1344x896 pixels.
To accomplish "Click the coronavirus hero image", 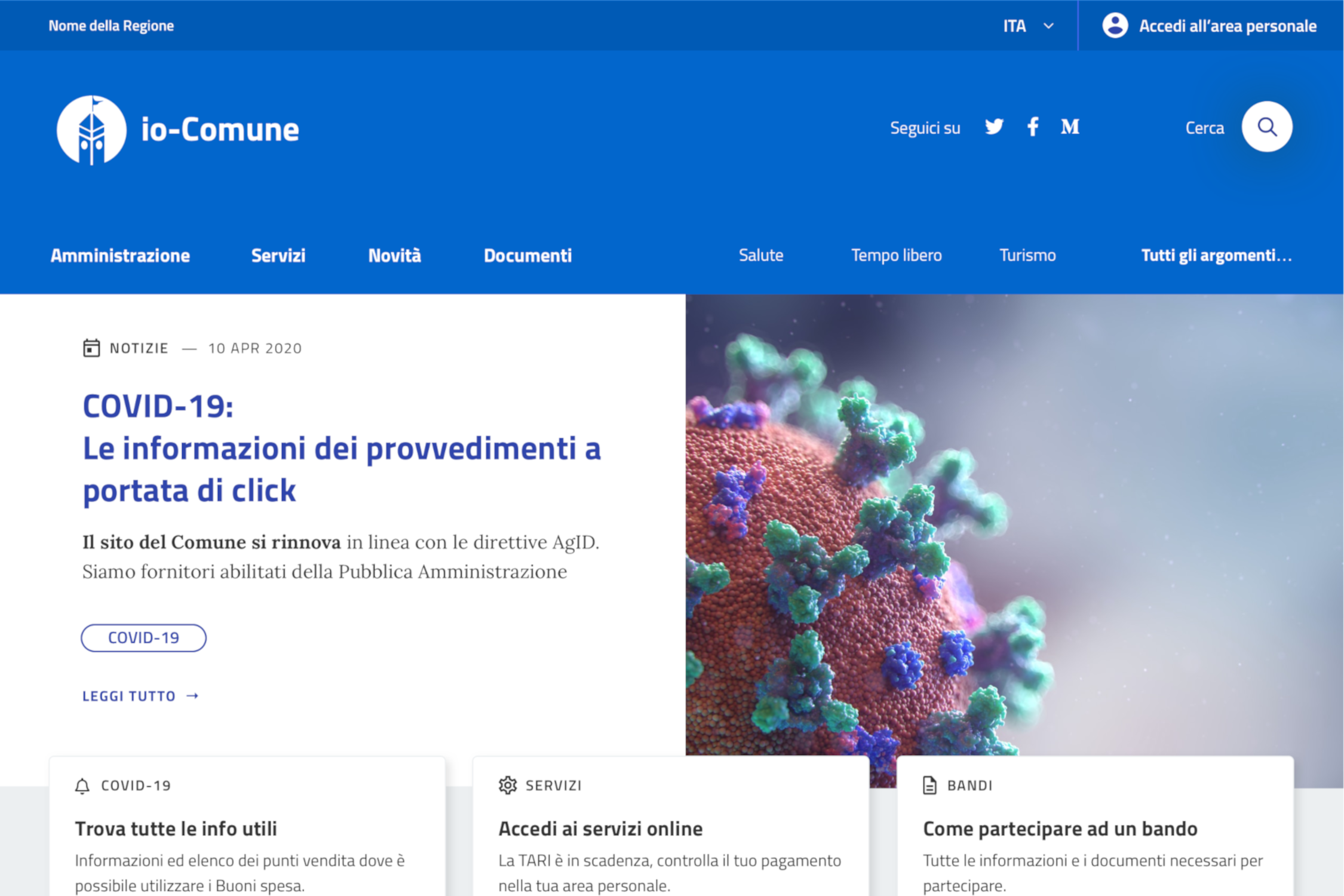I will click(x=1014, y=526).
